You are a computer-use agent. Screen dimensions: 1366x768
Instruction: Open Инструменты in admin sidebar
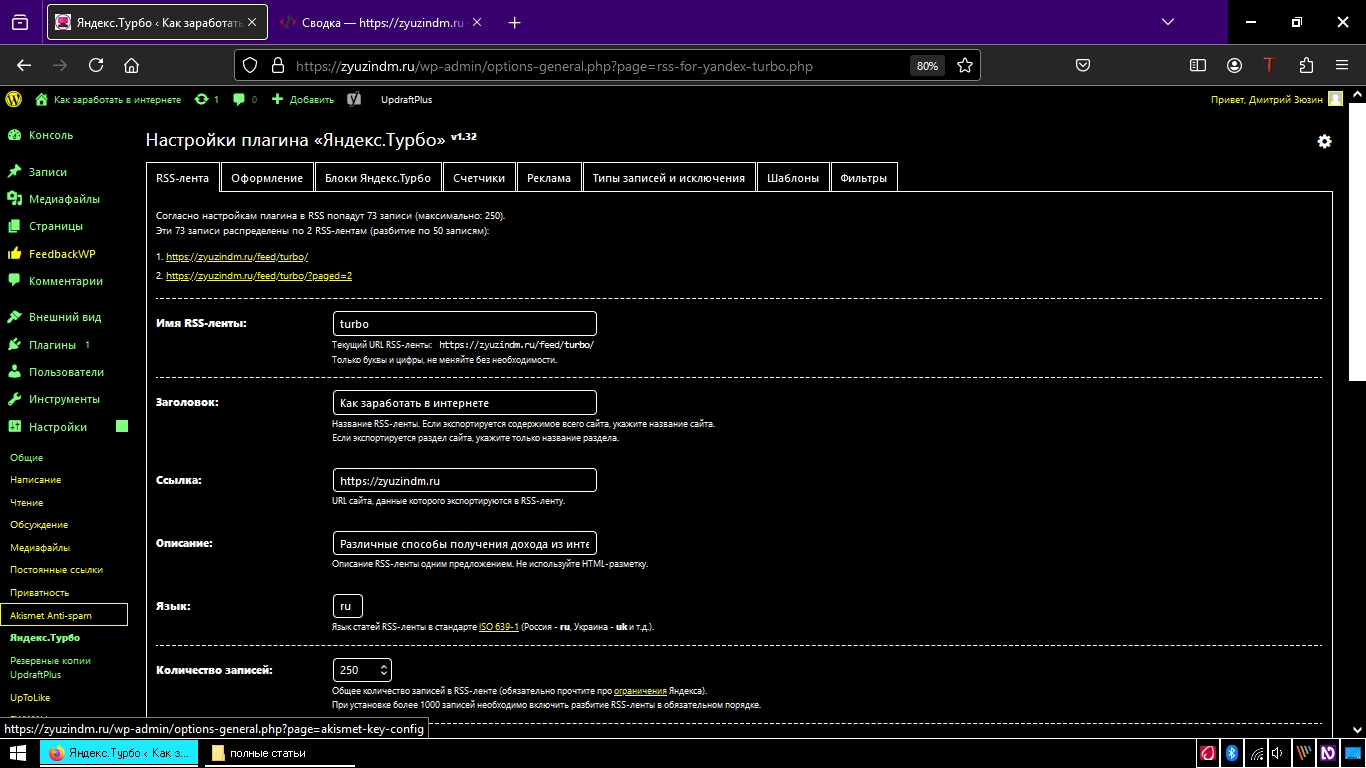pos(64,399)
